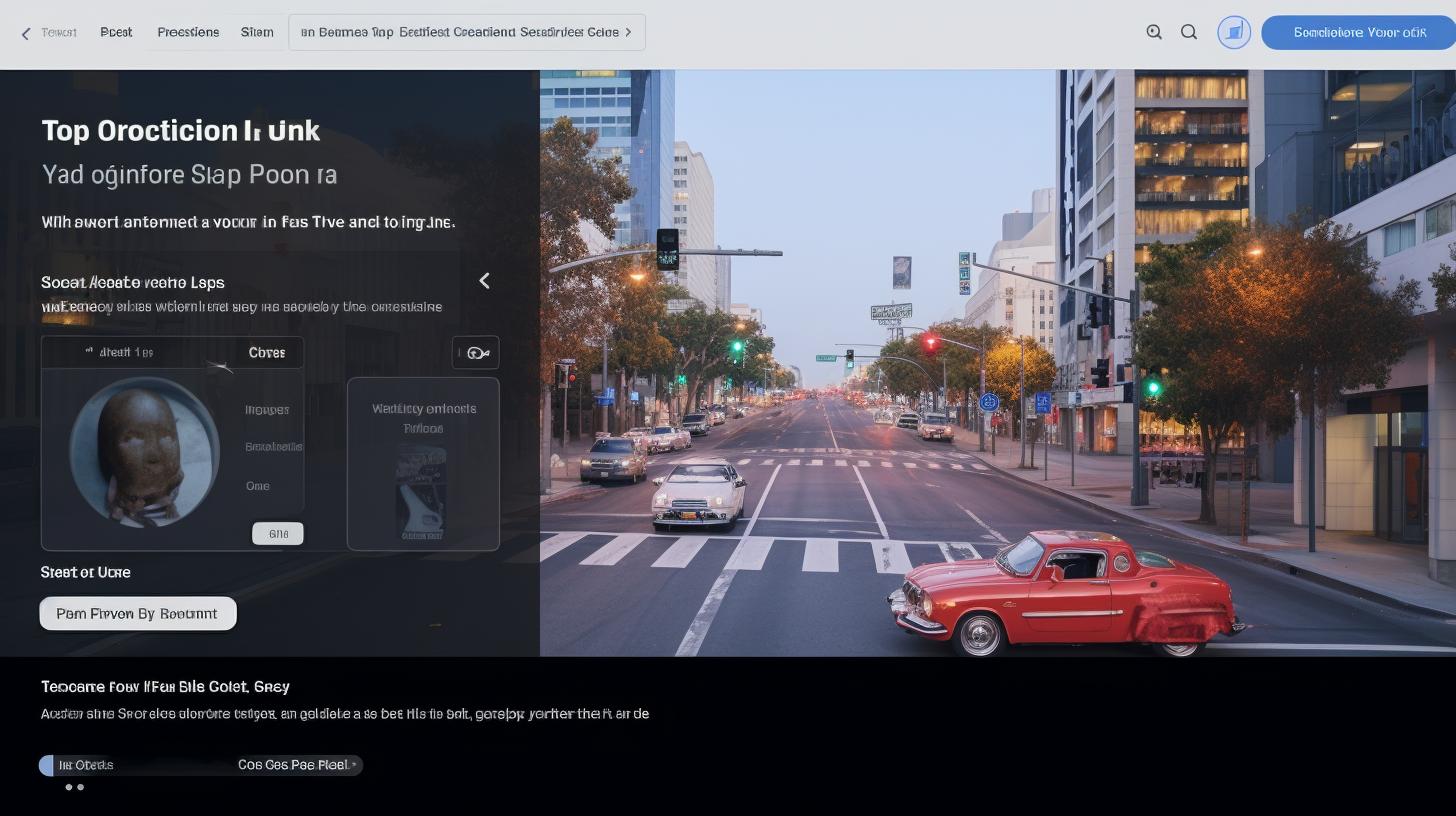Select the 'Siam' menu item
The height and width of the screenshot is (816, 1456).
pyautogui.click(x=257, y=32)
